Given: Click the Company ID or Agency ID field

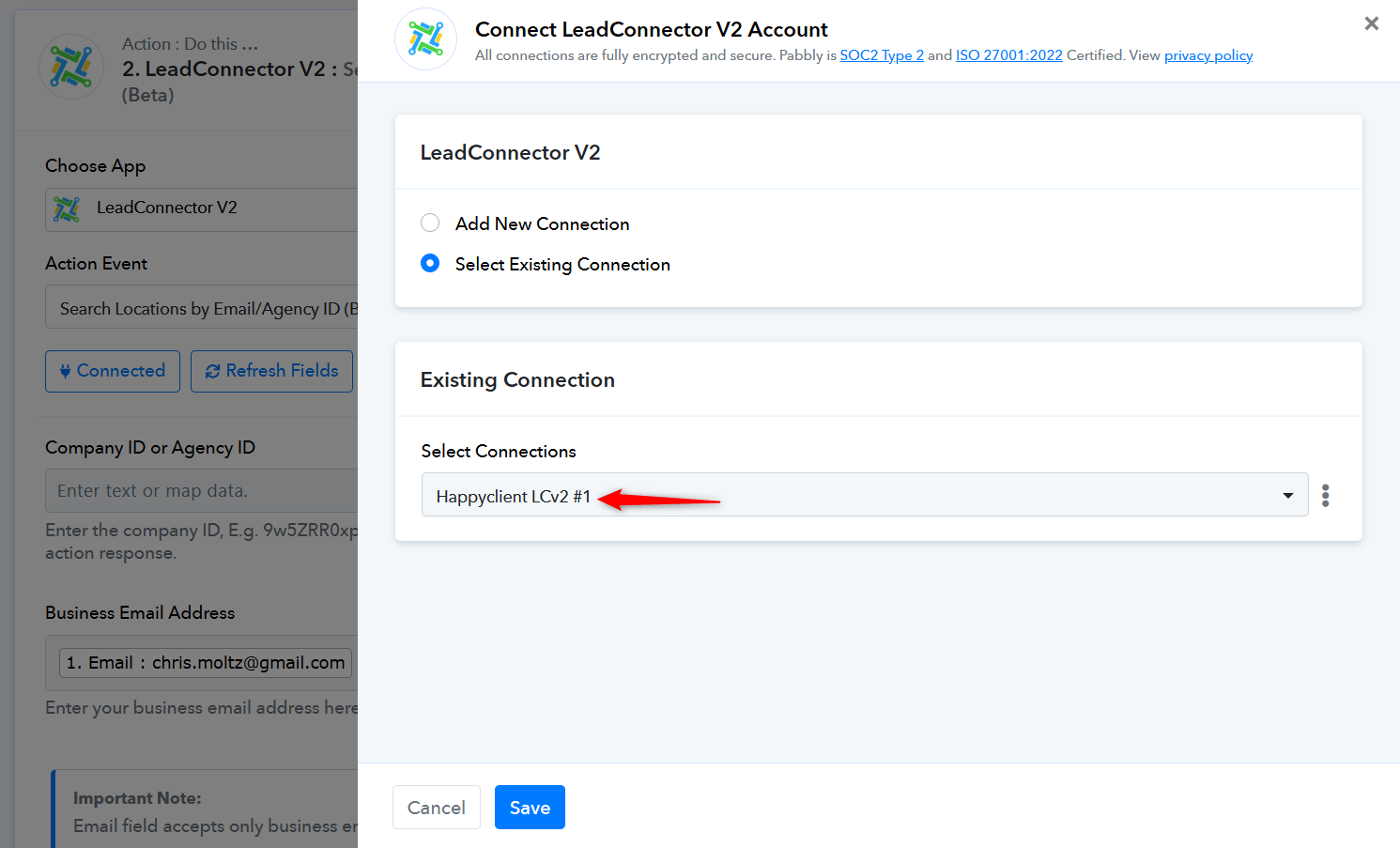Looking at the screenshot, I should coord(202,490).
